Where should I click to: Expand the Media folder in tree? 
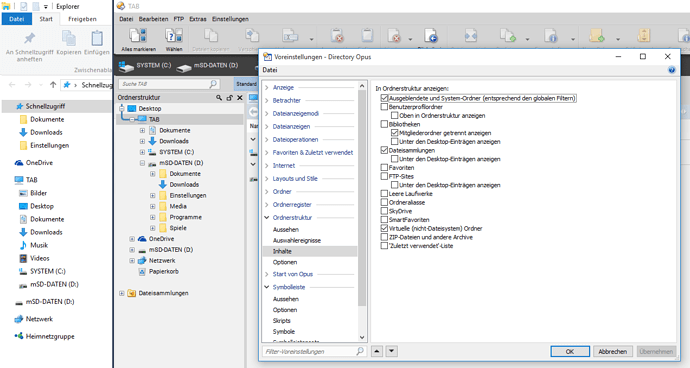point(153,206)
